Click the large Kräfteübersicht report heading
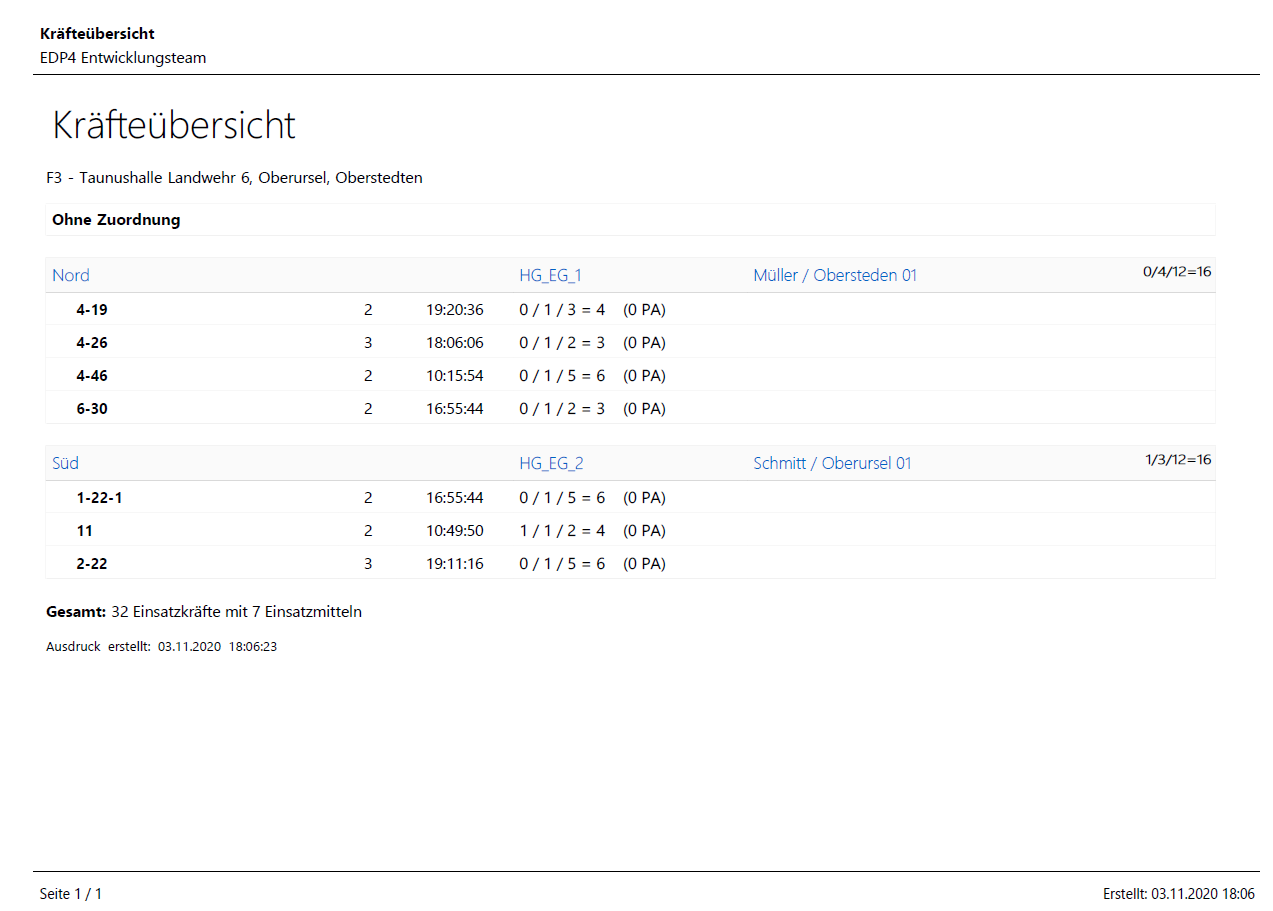Viewport: 1273px width, 911px height. pyautogui.click(x=174, y=126)
